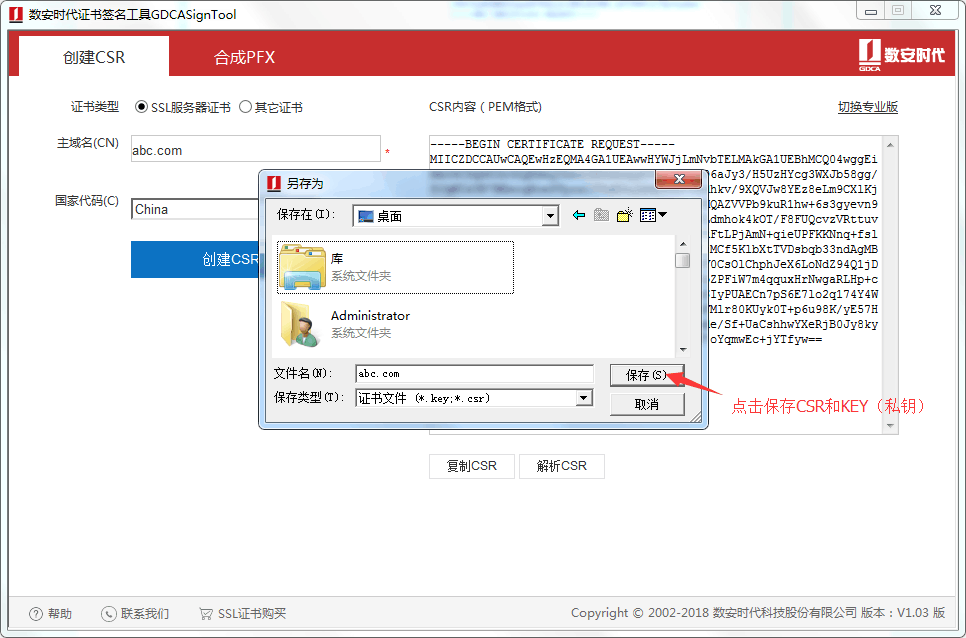Image resolution: width=966 pixels, height=638 pixels.
Task: Switch to the 创建CSR tab
Action: click(94, 57)
